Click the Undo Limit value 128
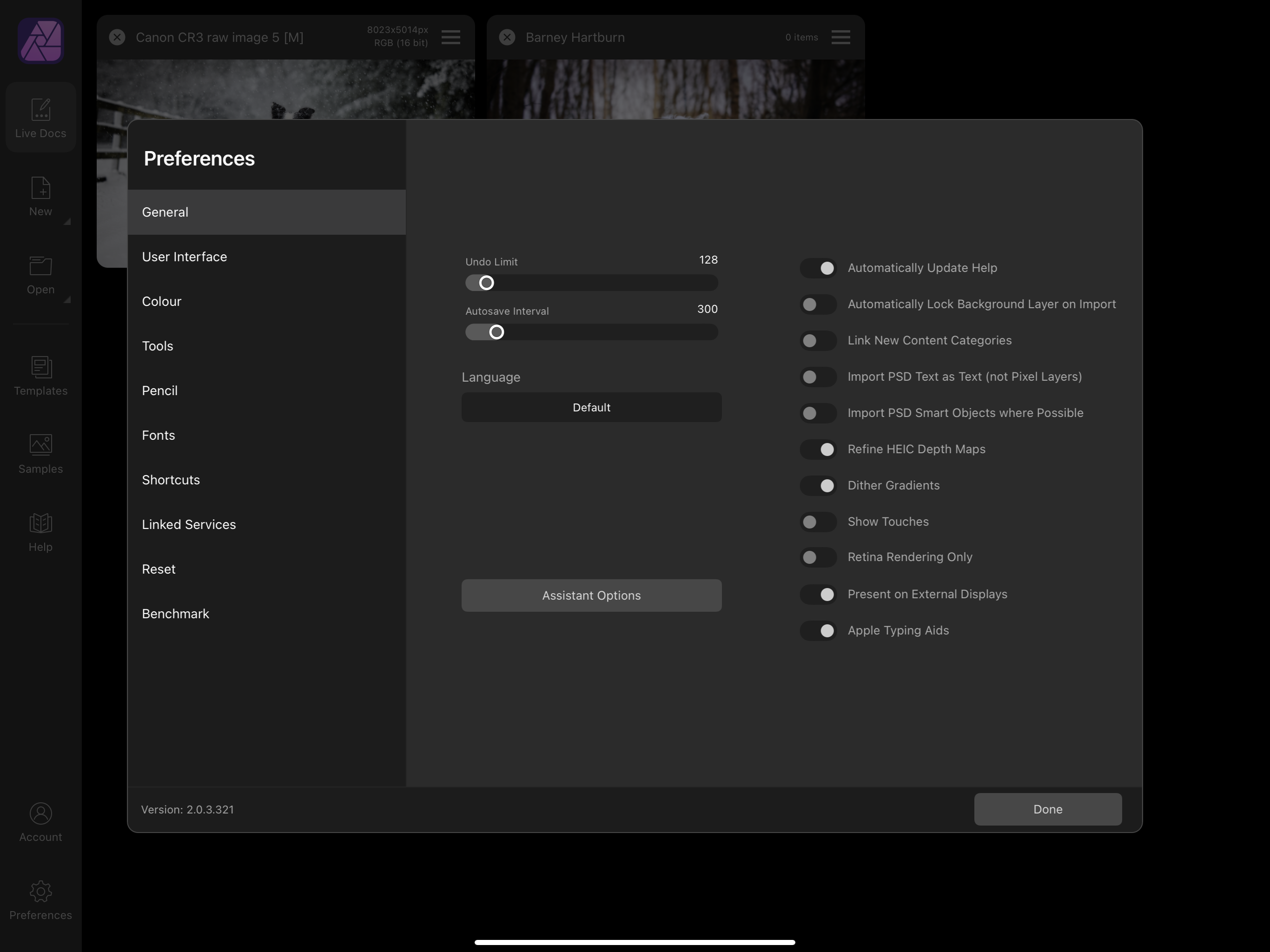Image resolution: width=1270 pixels, height=952 pixels. click(708, 260)
